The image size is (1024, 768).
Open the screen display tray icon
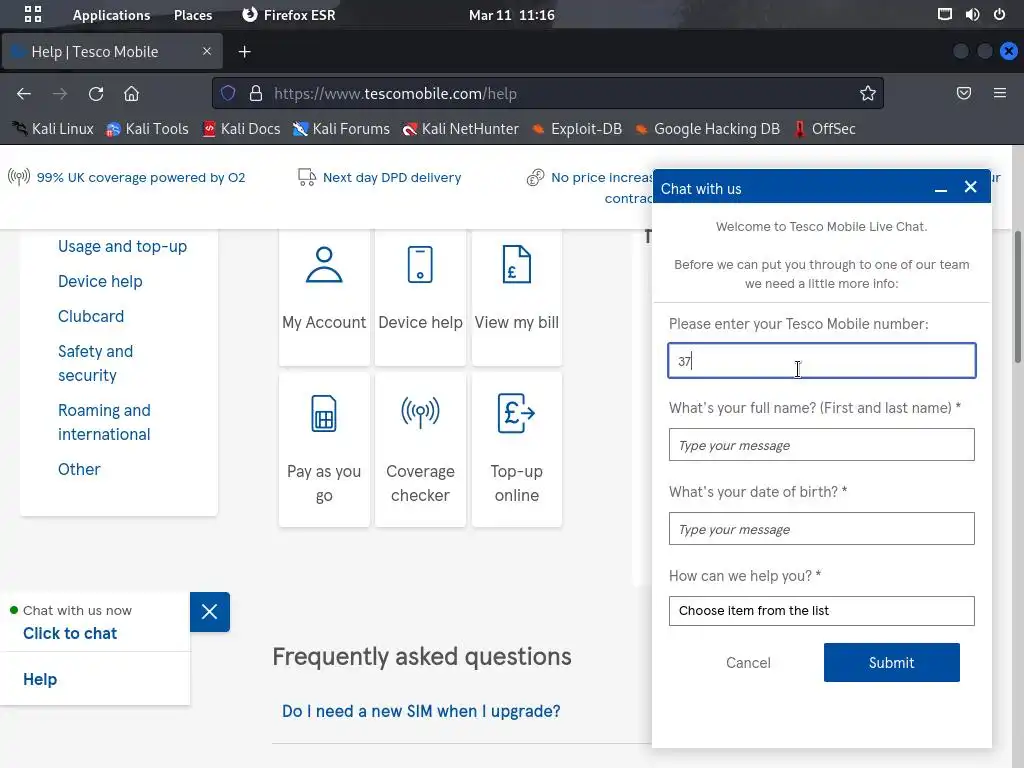point(944,14)
